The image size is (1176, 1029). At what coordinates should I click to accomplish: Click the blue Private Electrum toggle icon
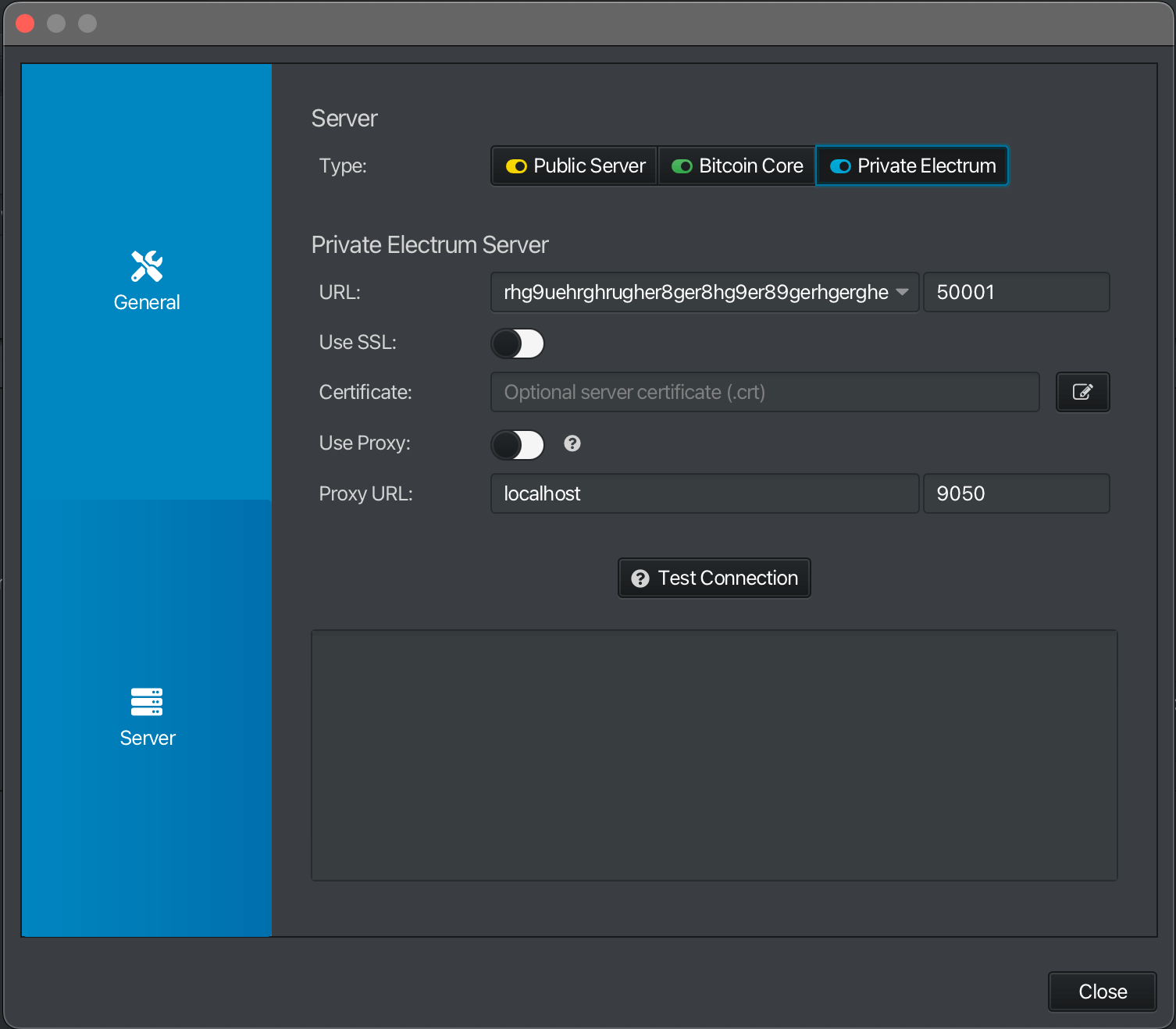point(840,166)
